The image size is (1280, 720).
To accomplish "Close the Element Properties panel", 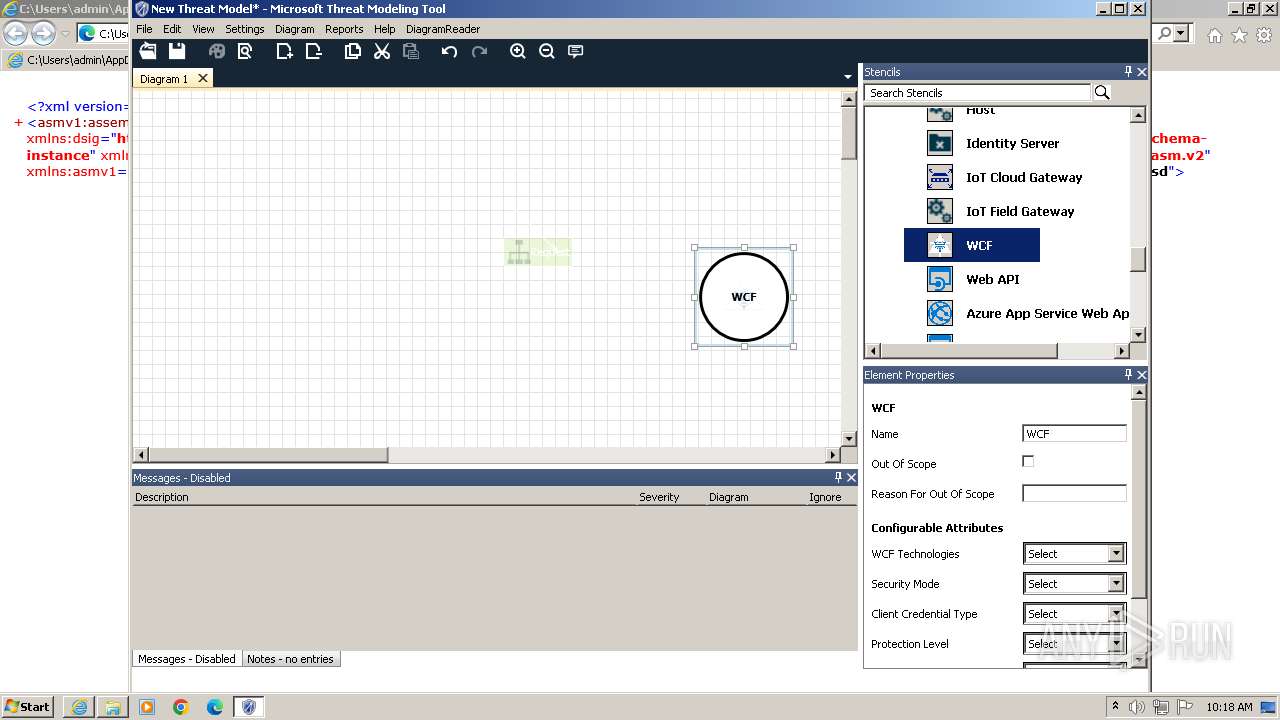I will click(x=1142, y=375).
